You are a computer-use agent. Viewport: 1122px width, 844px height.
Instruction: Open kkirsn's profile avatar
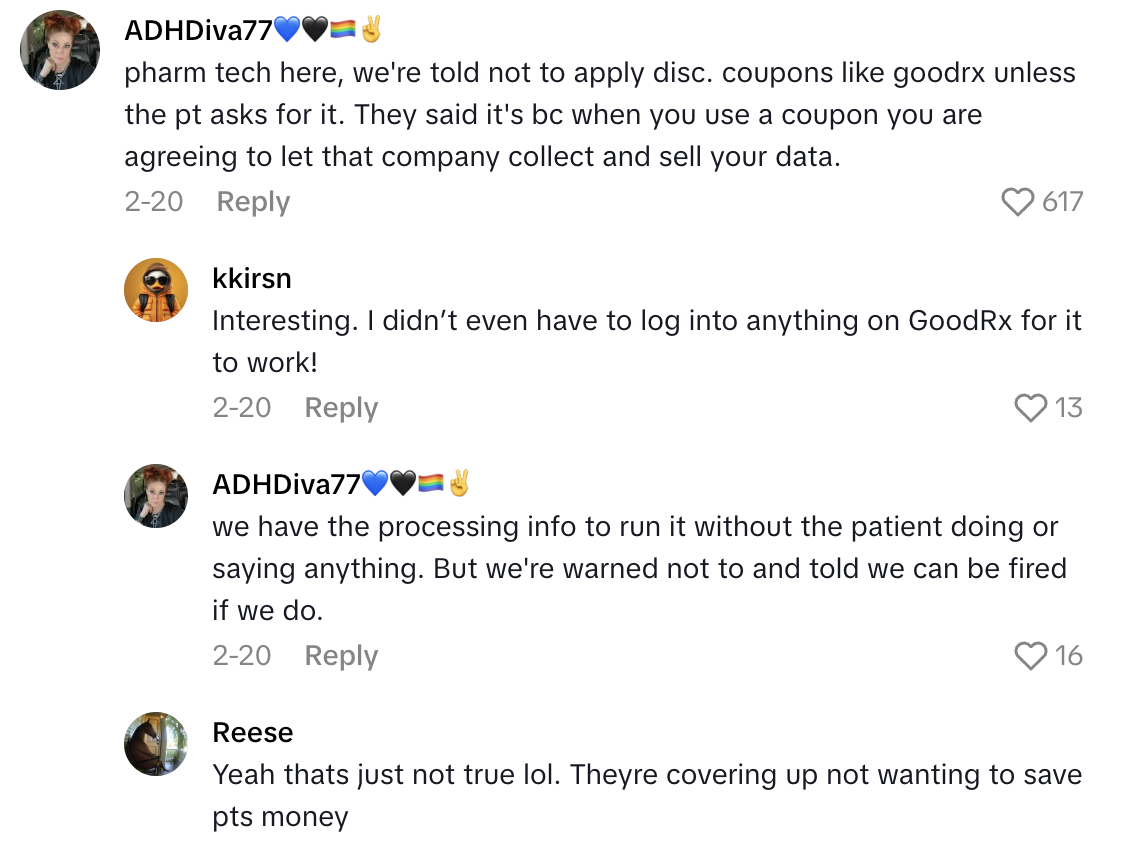[x=156, y=290]
